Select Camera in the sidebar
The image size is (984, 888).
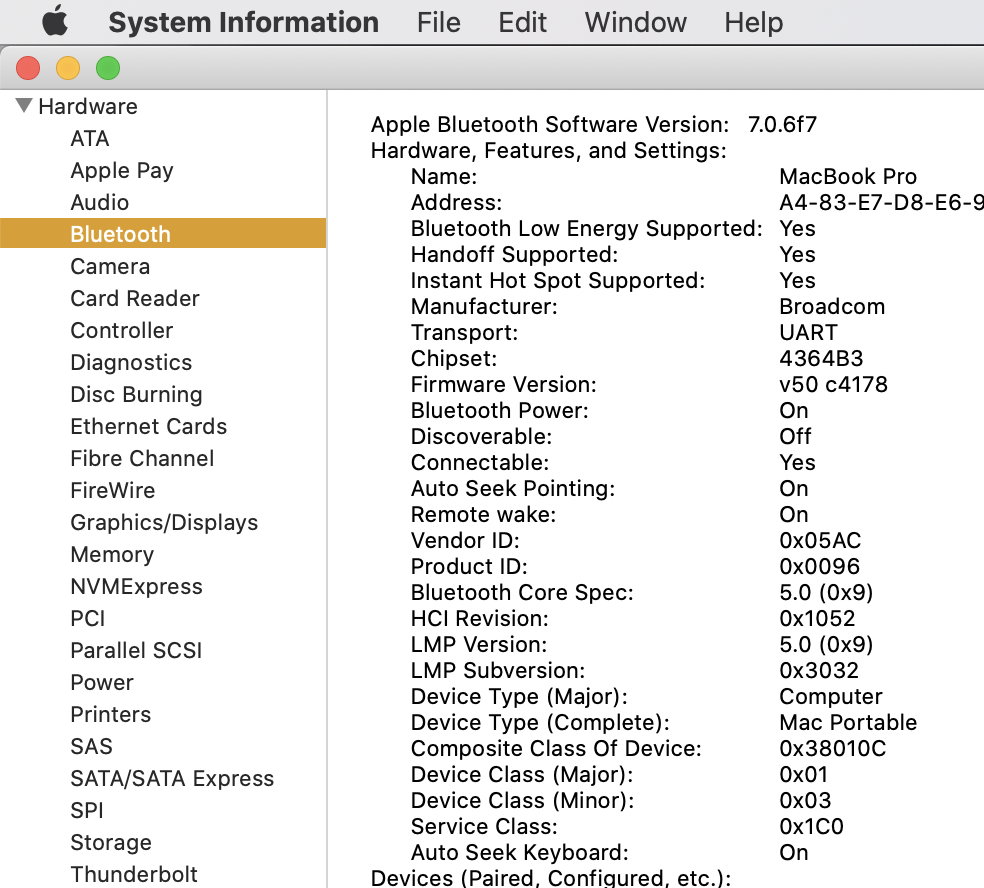pos(110,267)
